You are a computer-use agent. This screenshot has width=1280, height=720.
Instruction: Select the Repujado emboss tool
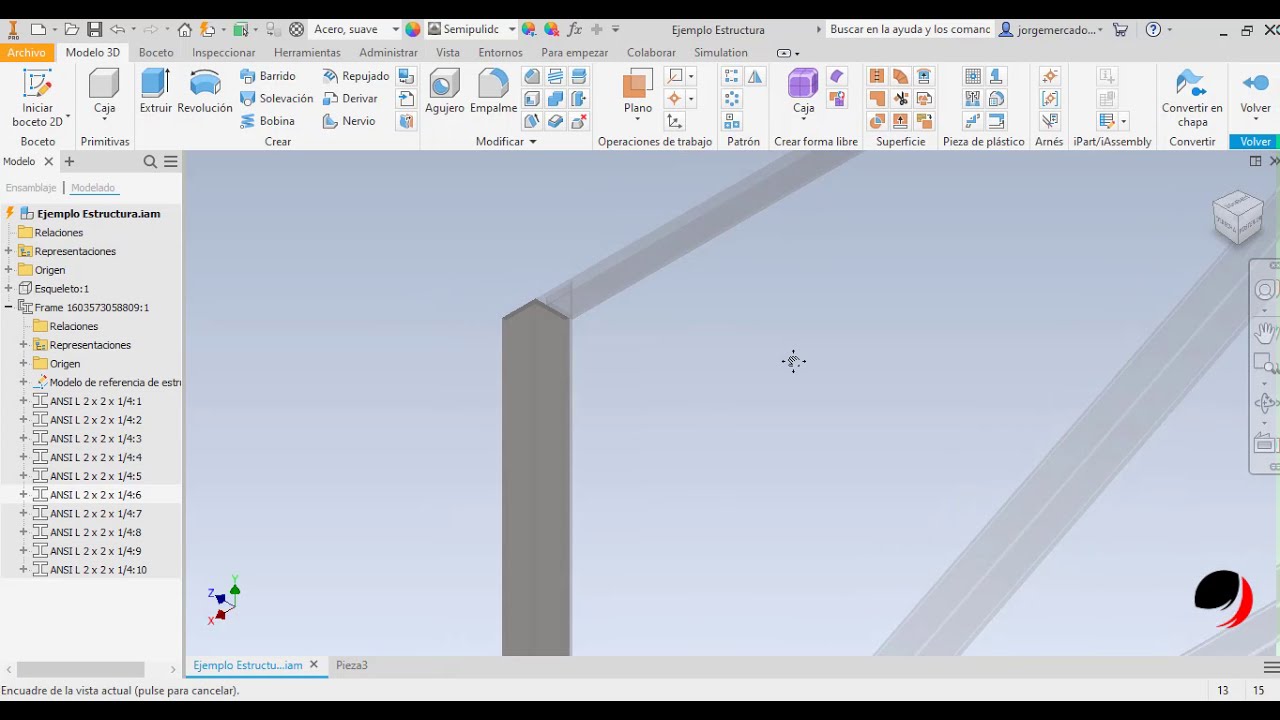click(356, 76)
